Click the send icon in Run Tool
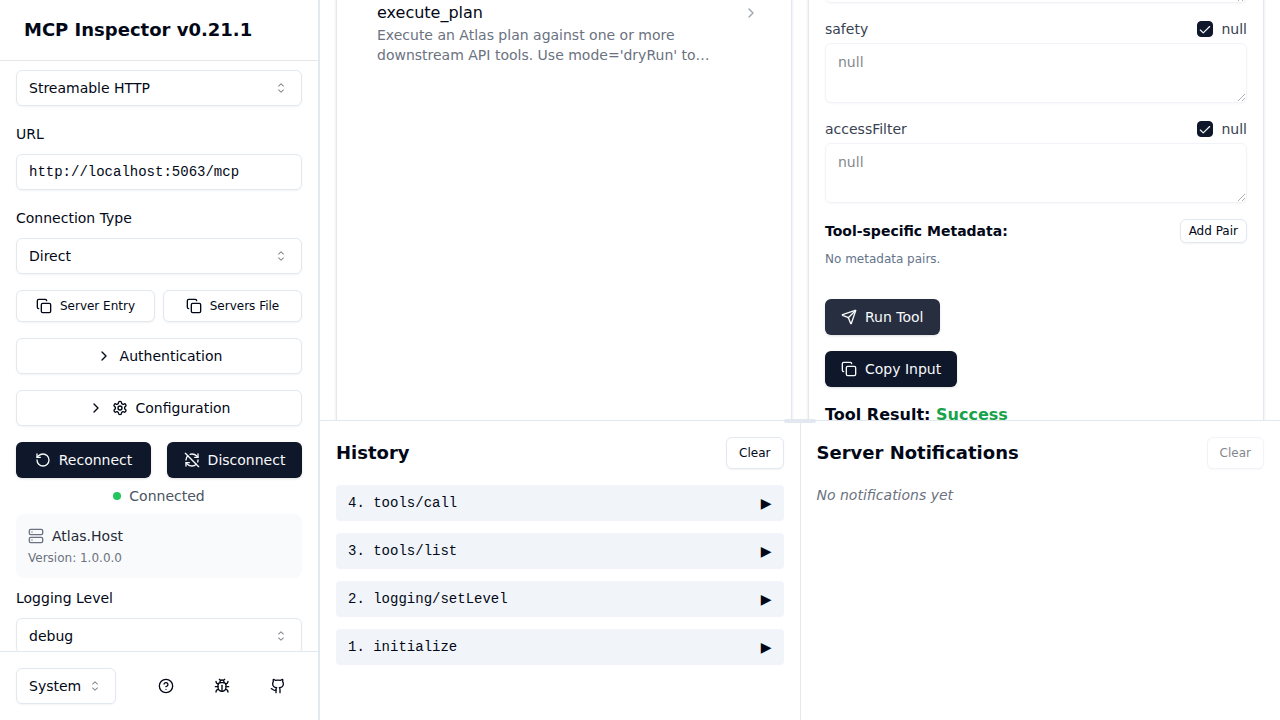The height and width of the screenshot is (720, 1280). pos(848,317)
